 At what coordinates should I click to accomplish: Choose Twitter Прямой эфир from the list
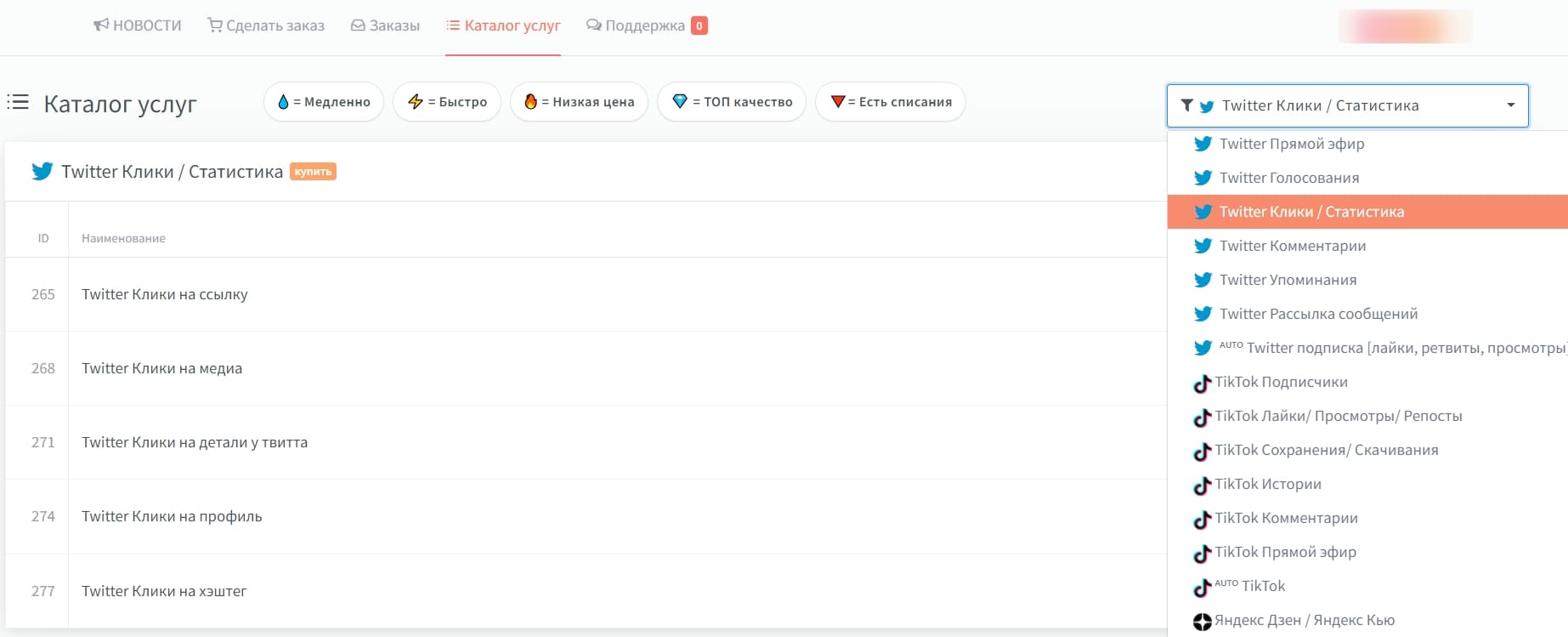point(1367,144)
